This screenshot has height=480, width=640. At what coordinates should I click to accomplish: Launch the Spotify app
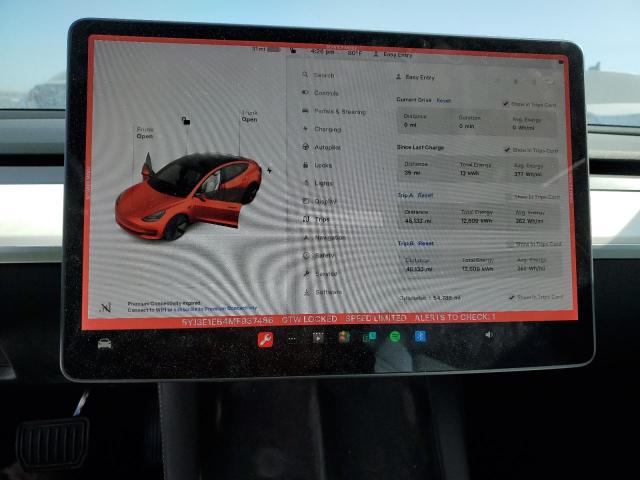395,337
